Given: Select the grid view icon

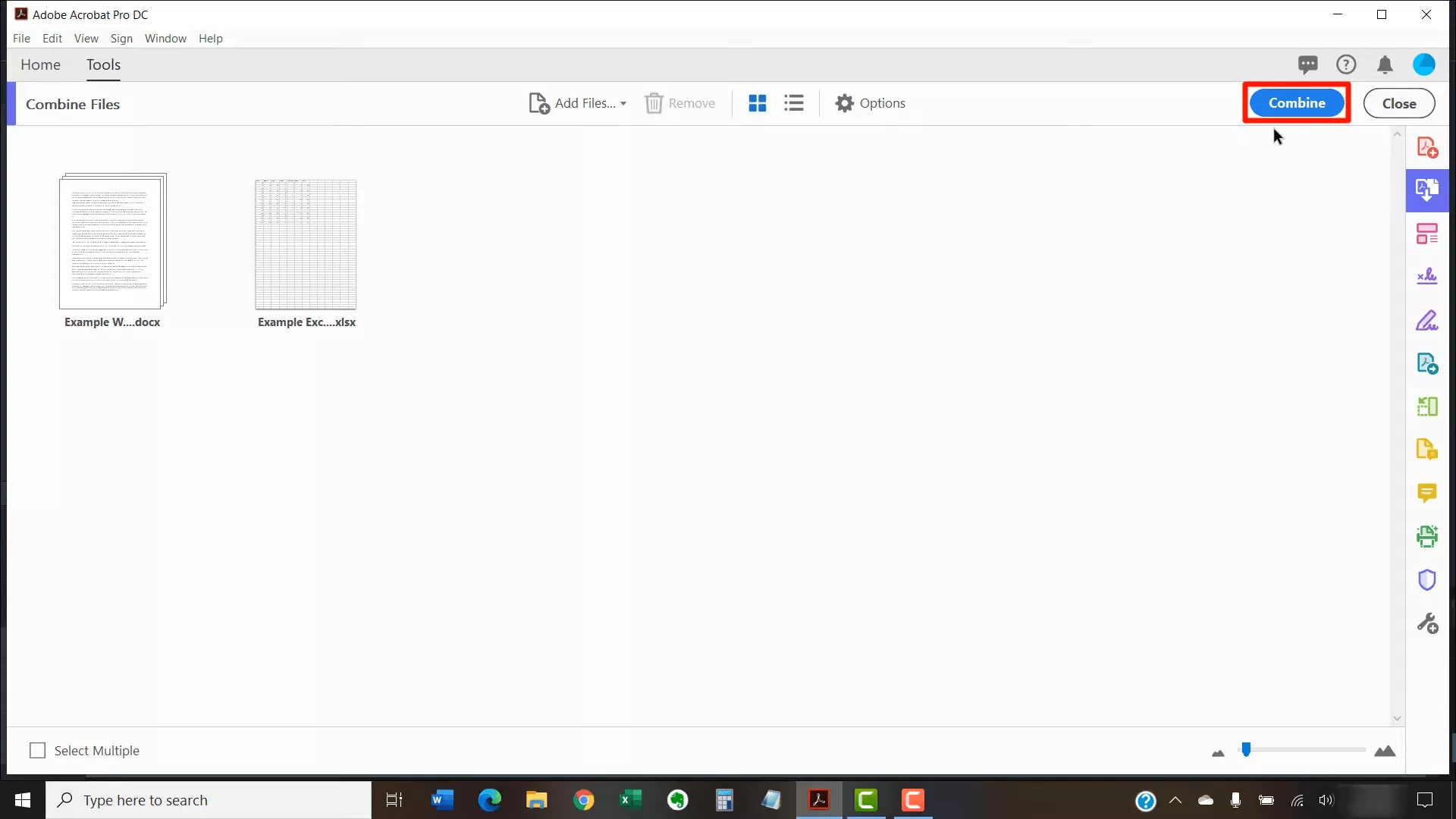Looking at the screenshot, I should [x=757, y=103].
